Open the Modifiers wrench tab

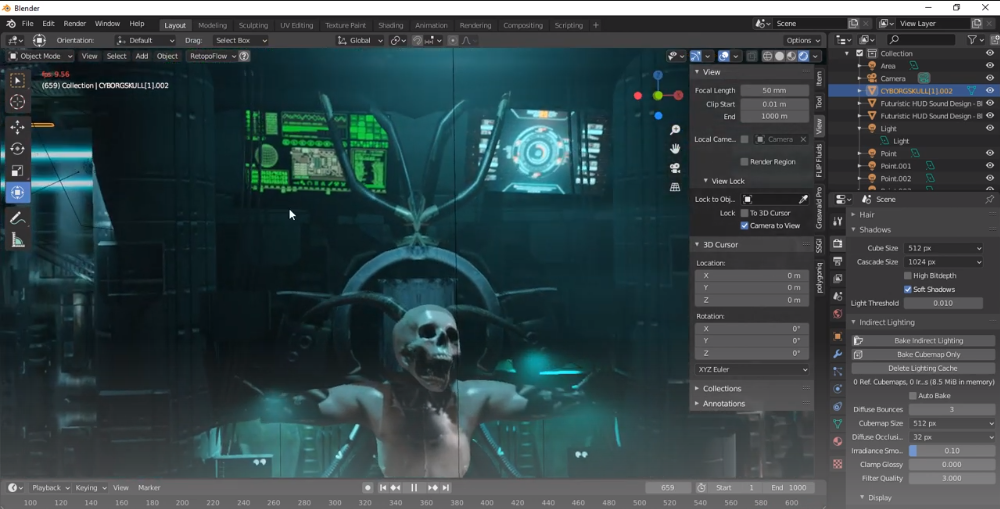(837, 354)
